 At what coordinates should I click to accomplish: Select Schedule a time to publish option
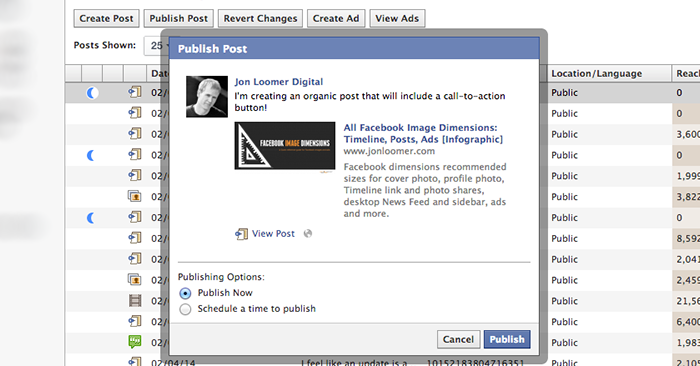pyautogui.click(x=185, y=309)
